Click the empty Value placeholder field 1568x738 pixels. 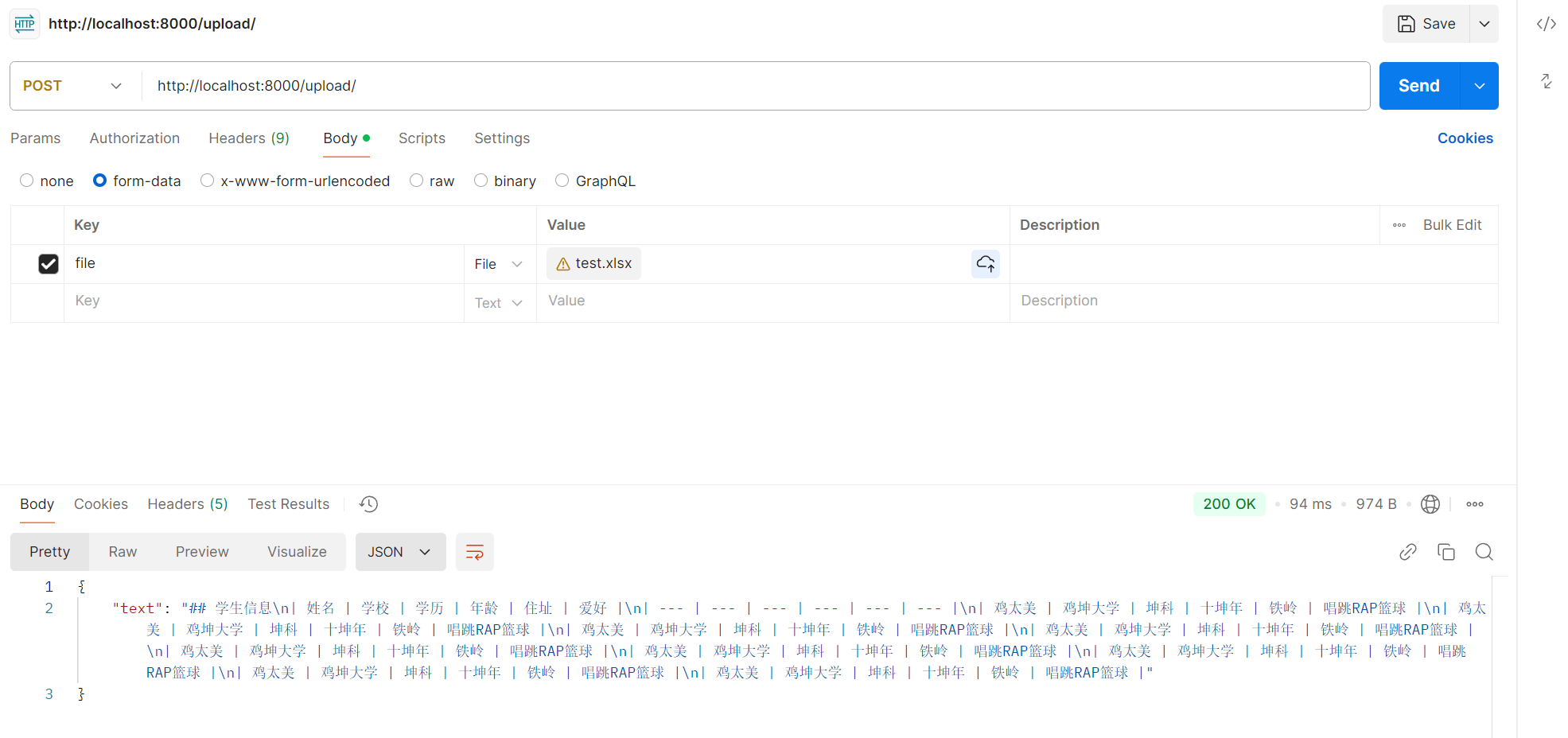[x=772, y=301]
